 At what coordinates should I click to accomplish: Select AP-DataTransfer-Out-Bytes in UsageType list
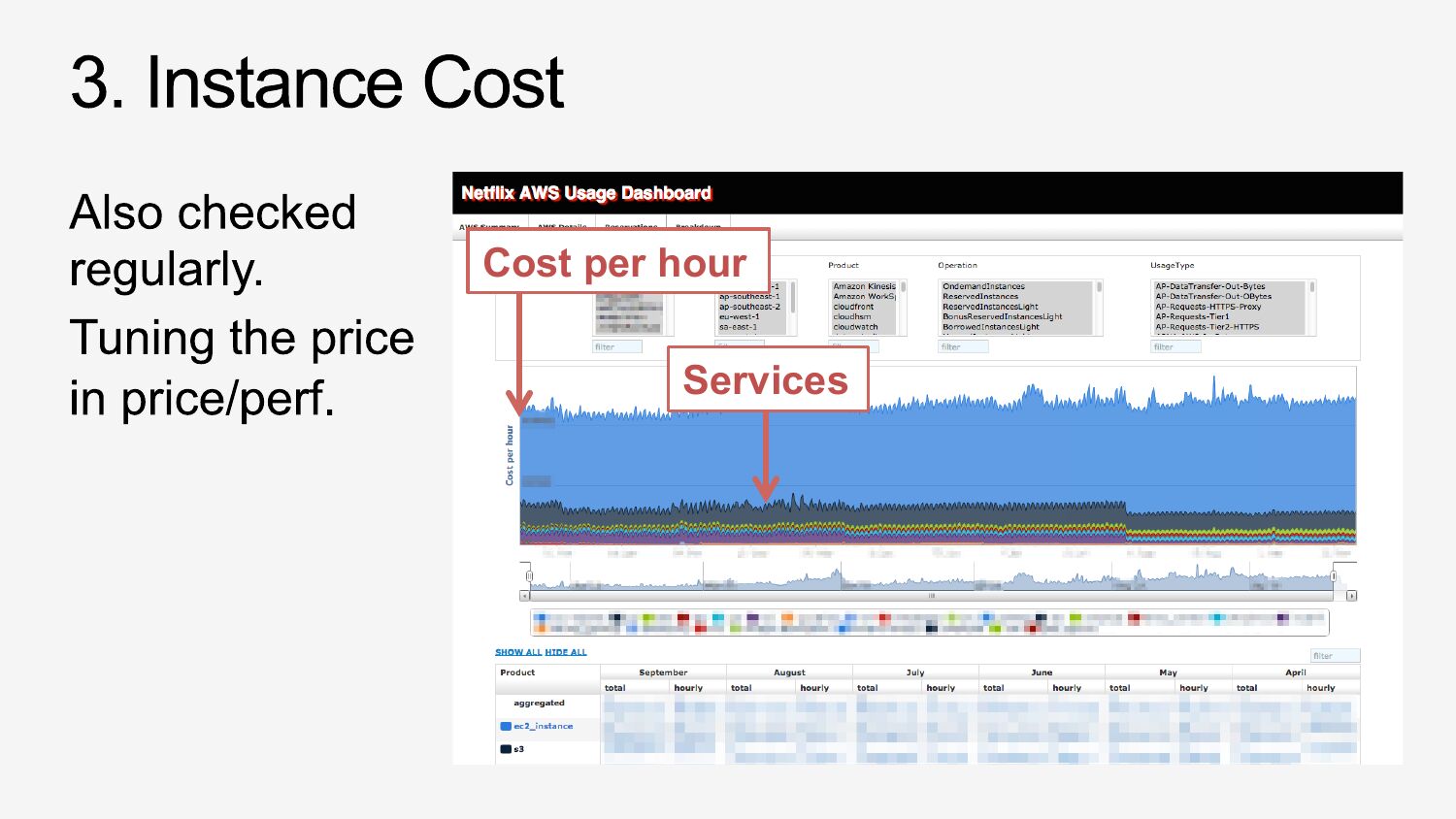pos(1209,286)
